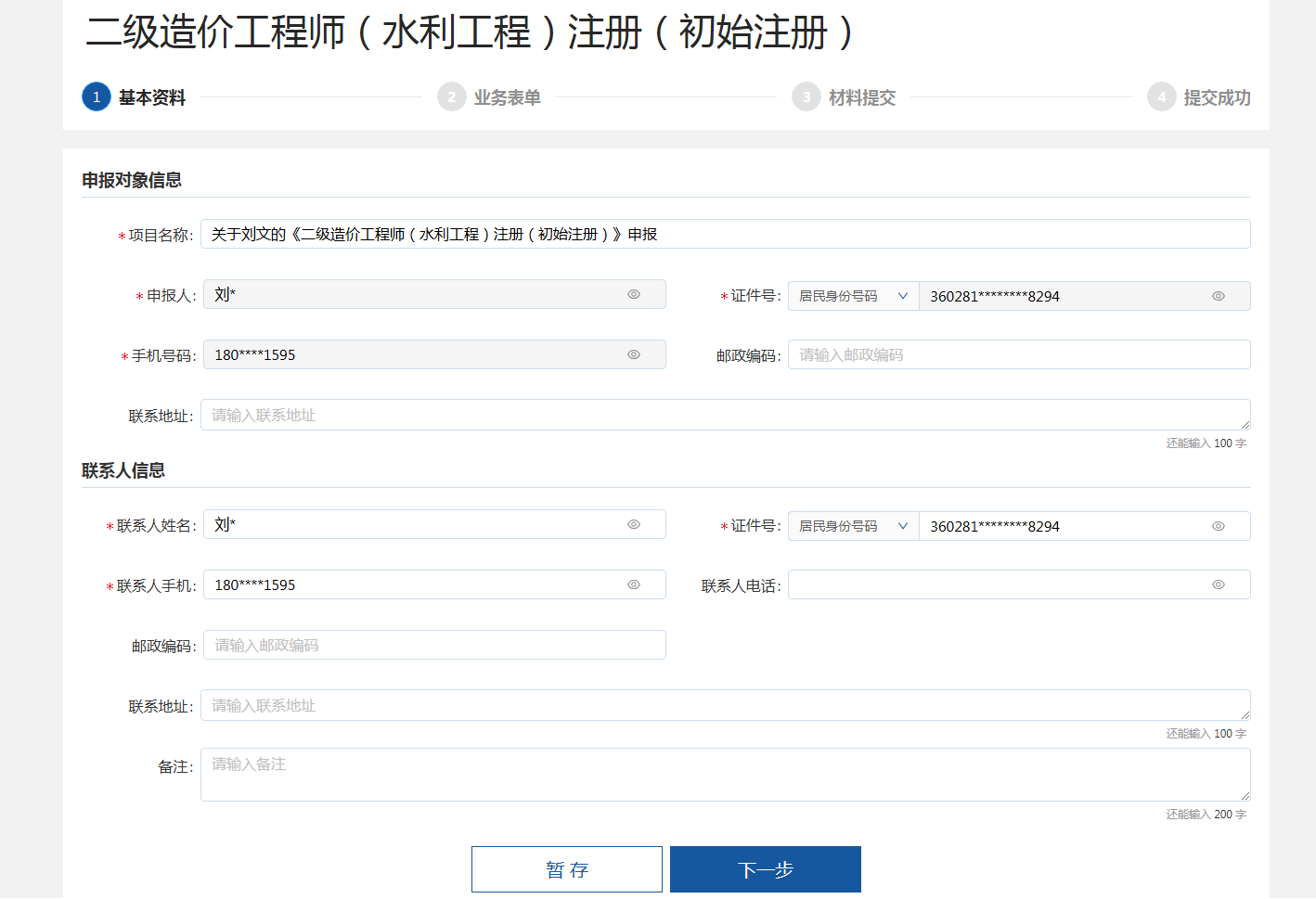Image resolution: width=1316 pixels, height=899 pixels.
Task: Click the 项目名称 title field
Action: point(725,234)
